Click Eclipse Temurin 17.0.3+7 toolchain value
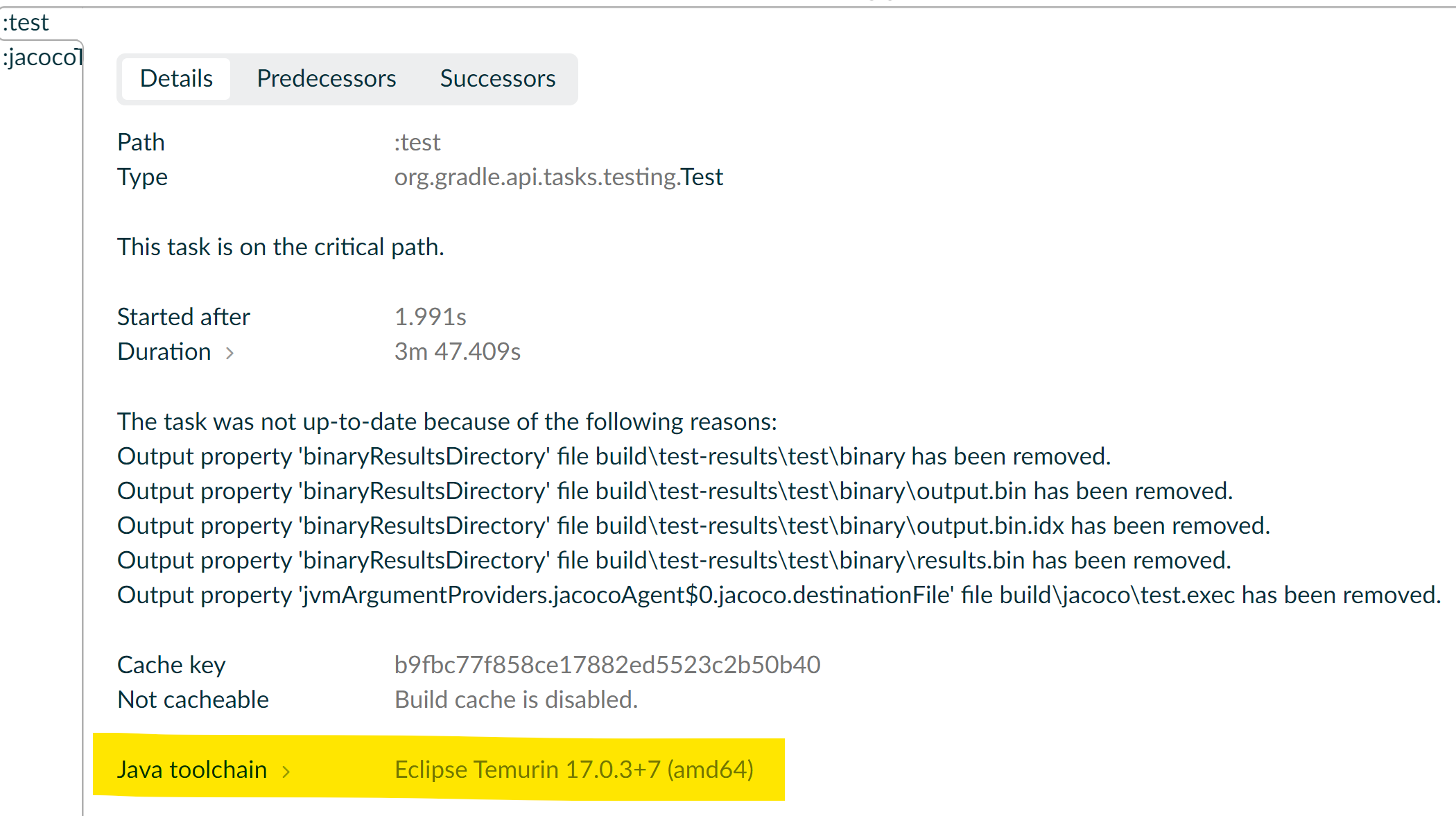This screenshot has height=816, width=1456. coord(573,770)
